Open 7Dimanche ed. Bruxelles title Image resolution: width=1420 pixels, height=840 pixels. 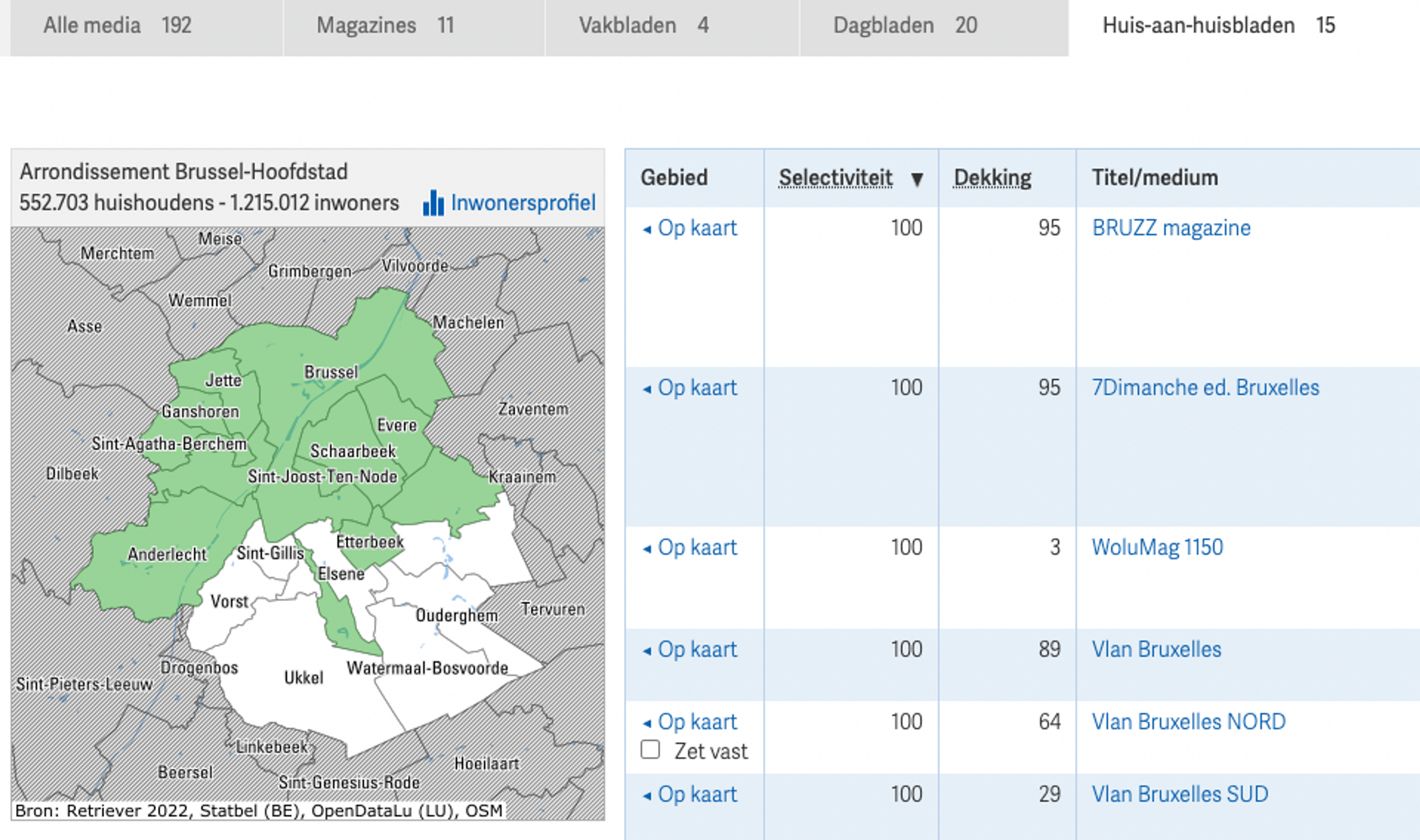pyautogui.click(x=1205, y=388)
